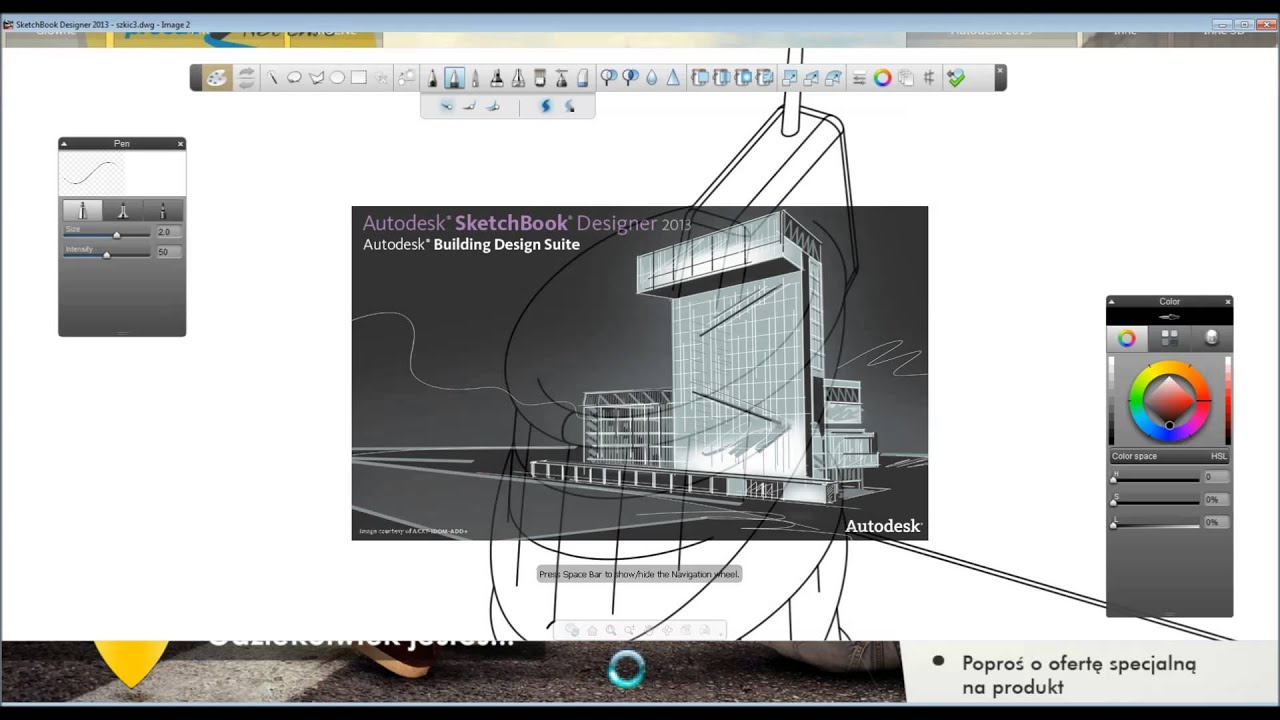
Task: Click the artist palette icon in toolbar
Action: point(217,78)
